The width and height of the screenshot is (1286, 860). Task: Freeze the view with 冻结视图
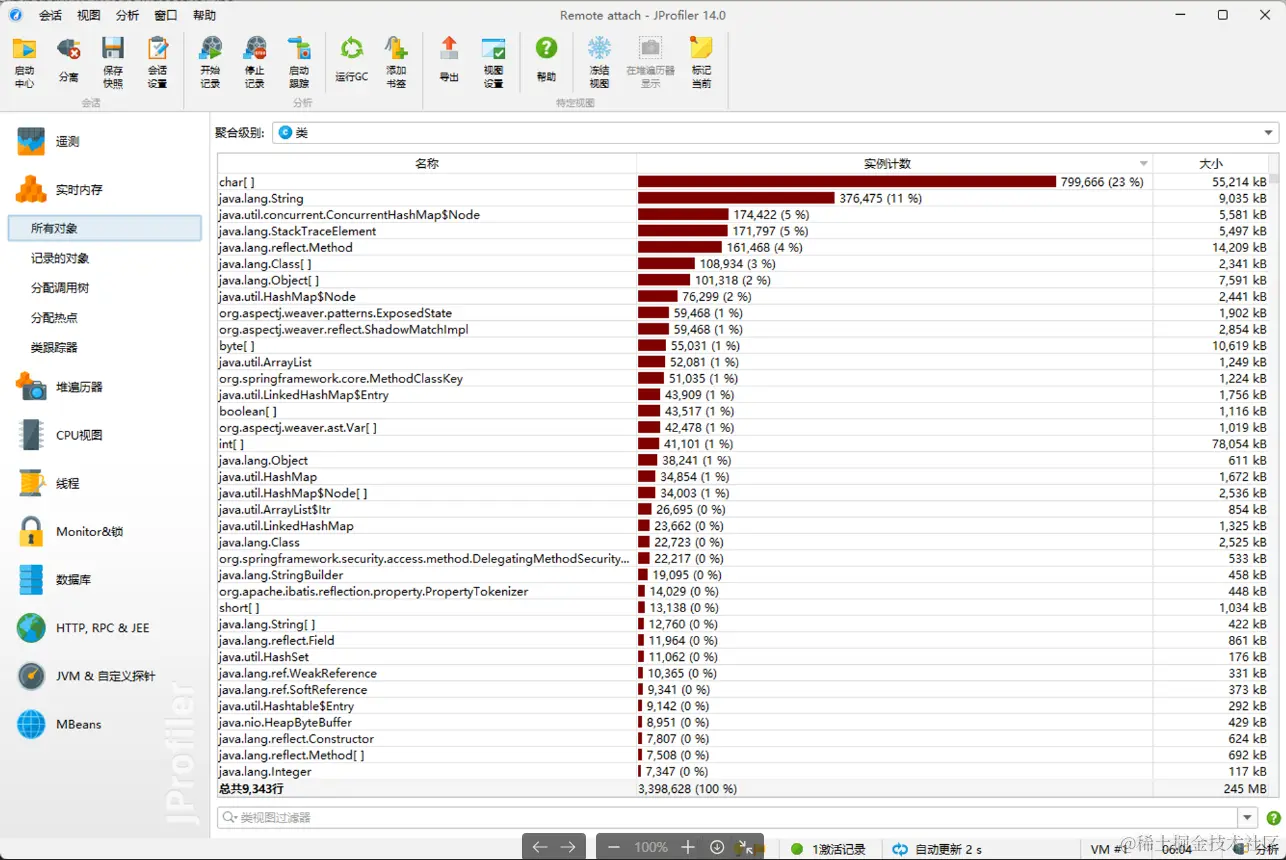tap(599, 62)
